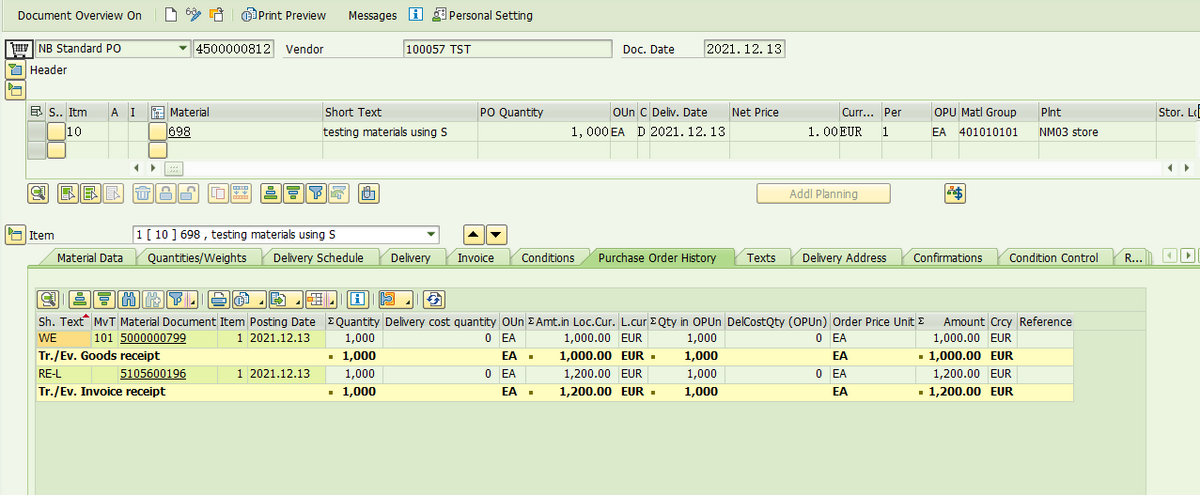Sort PO history descending
Image resolution: width=1200 pixels, height=495 pixels.
104,298
